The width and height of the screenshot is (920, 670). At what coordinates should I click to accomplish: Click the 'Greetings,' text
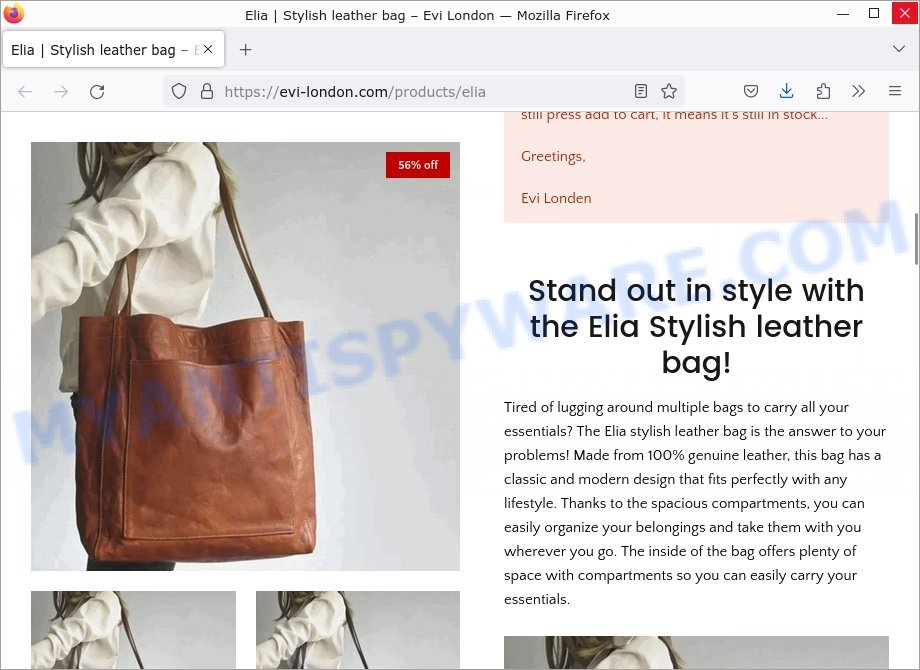553,157
